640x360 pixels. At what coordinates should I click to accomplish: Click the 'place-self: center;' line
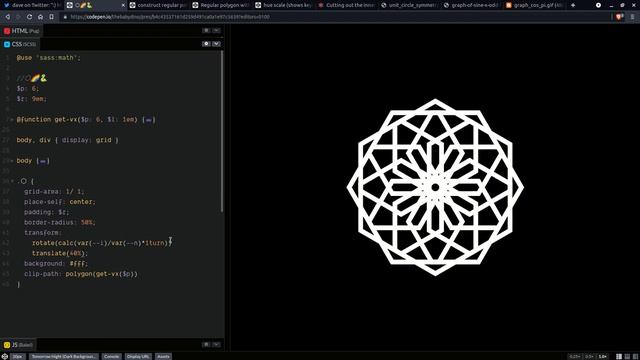[x=60, y=202]
